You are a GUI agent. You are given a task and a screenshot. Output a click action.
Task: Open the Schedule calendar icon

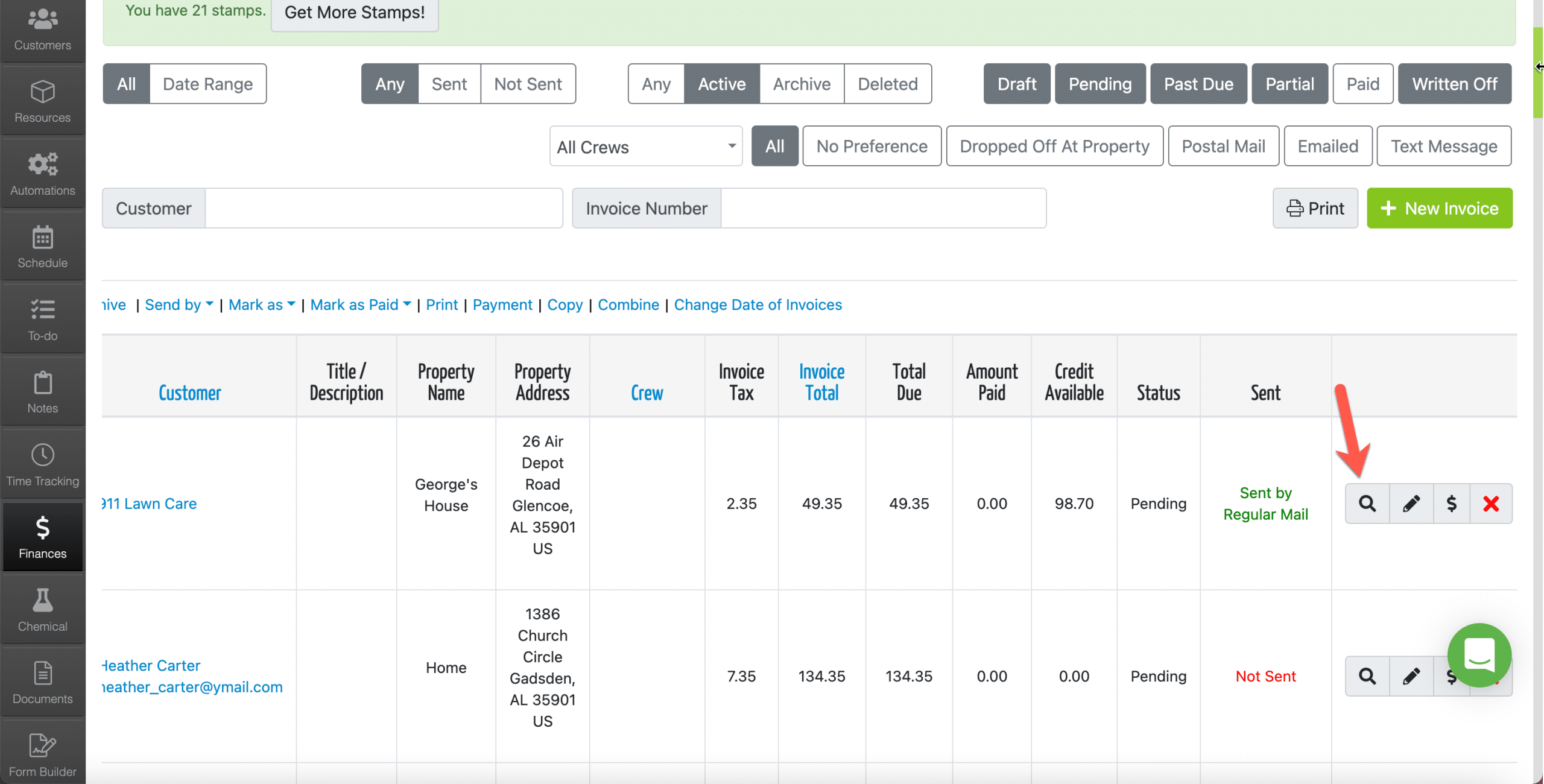42,238
